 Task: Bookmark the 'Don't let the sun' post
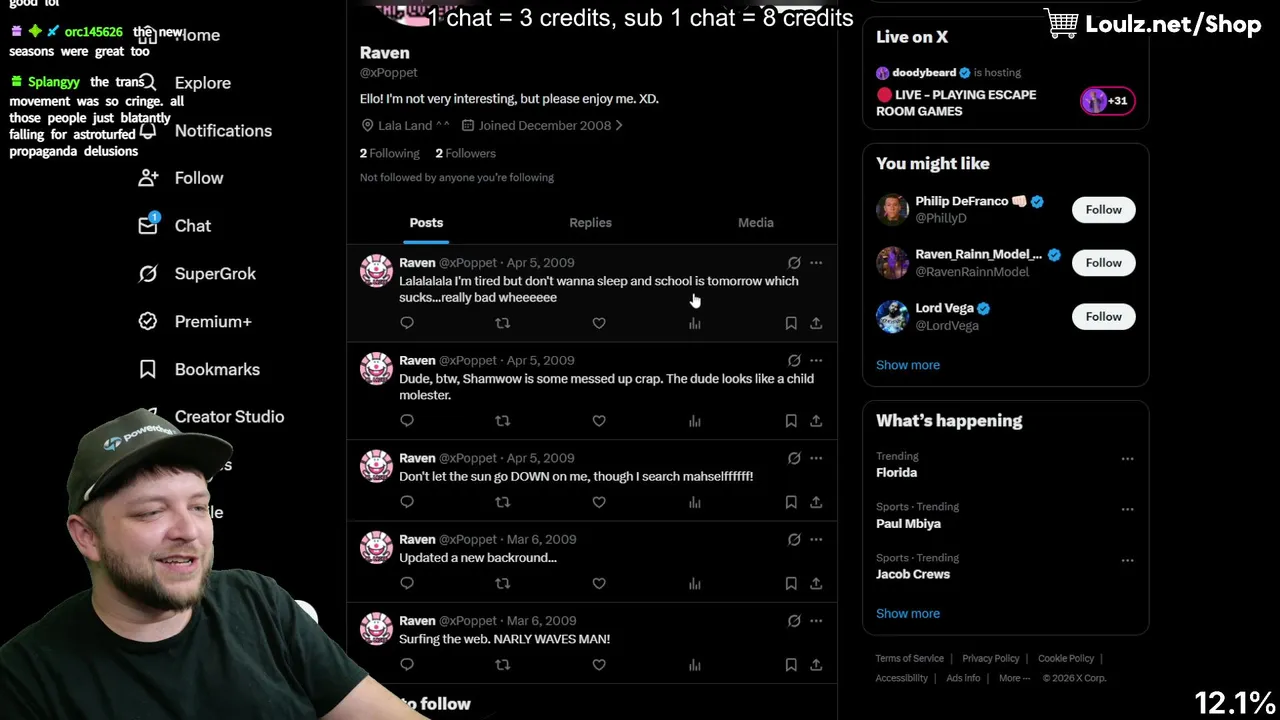[791, 502]
